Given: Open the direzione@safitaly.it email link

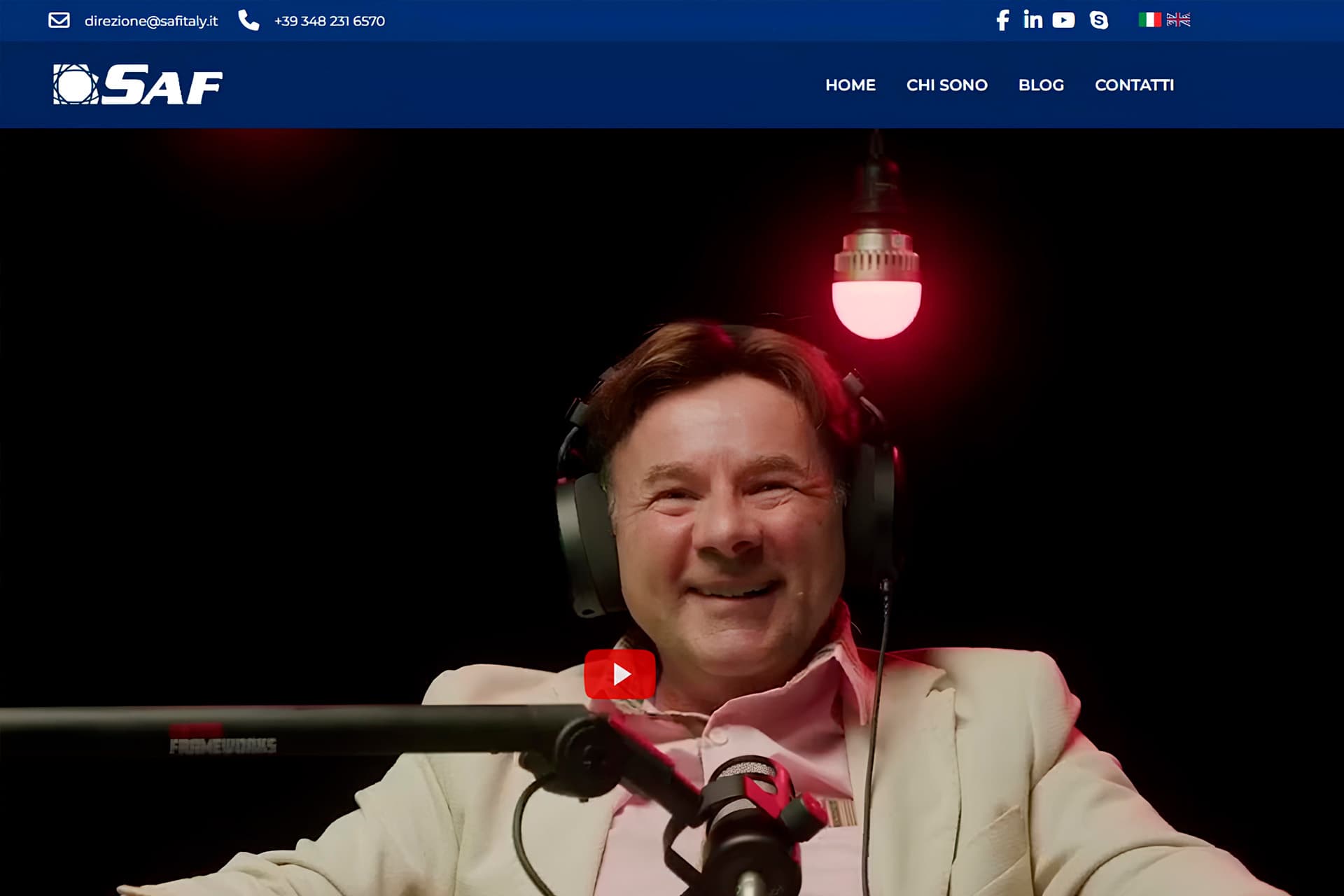Looking at the screenshot, I should point(150,21).
